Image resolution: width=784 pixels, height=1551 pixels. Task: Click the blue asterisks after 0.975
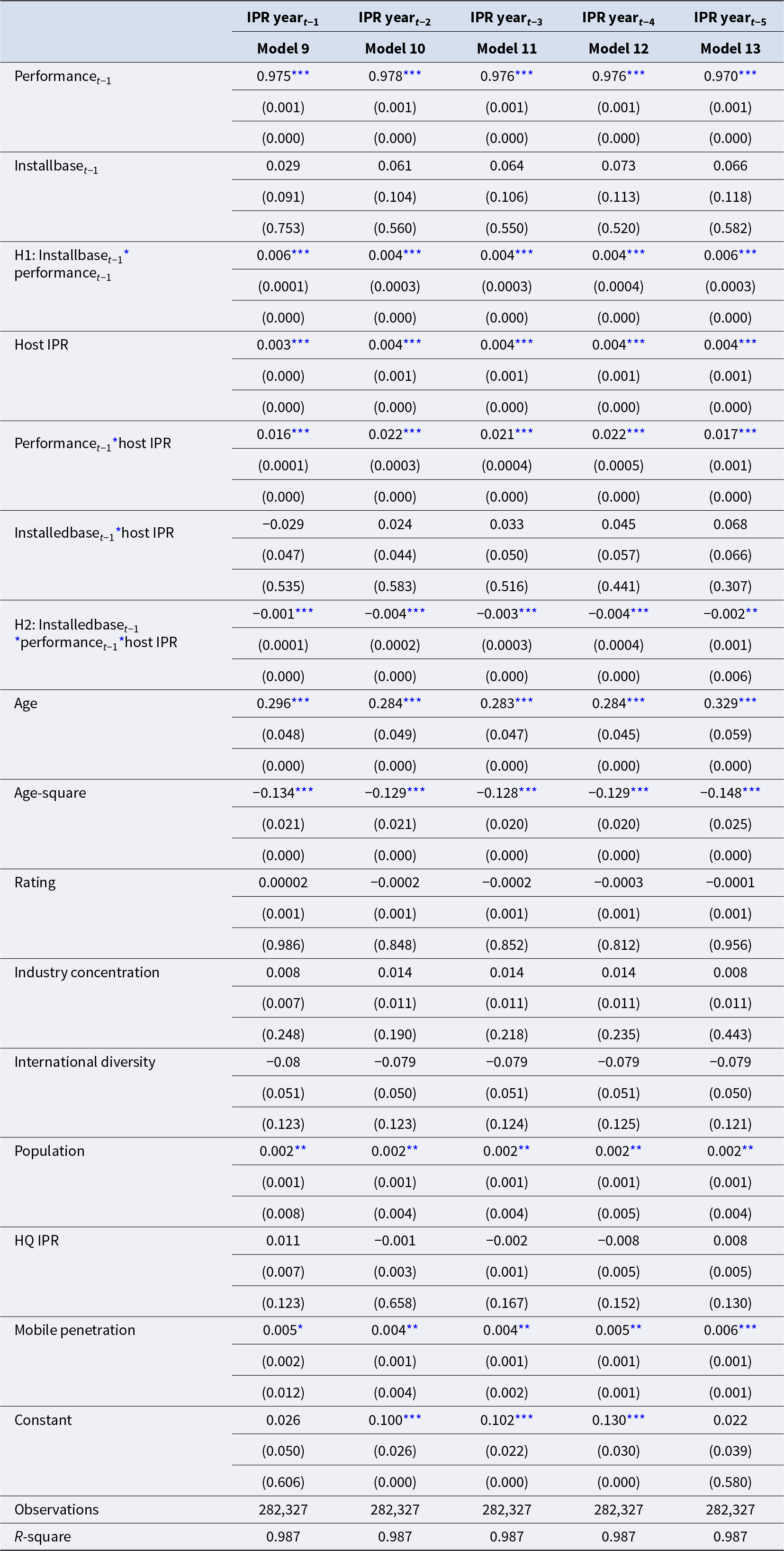pos(300,74)
